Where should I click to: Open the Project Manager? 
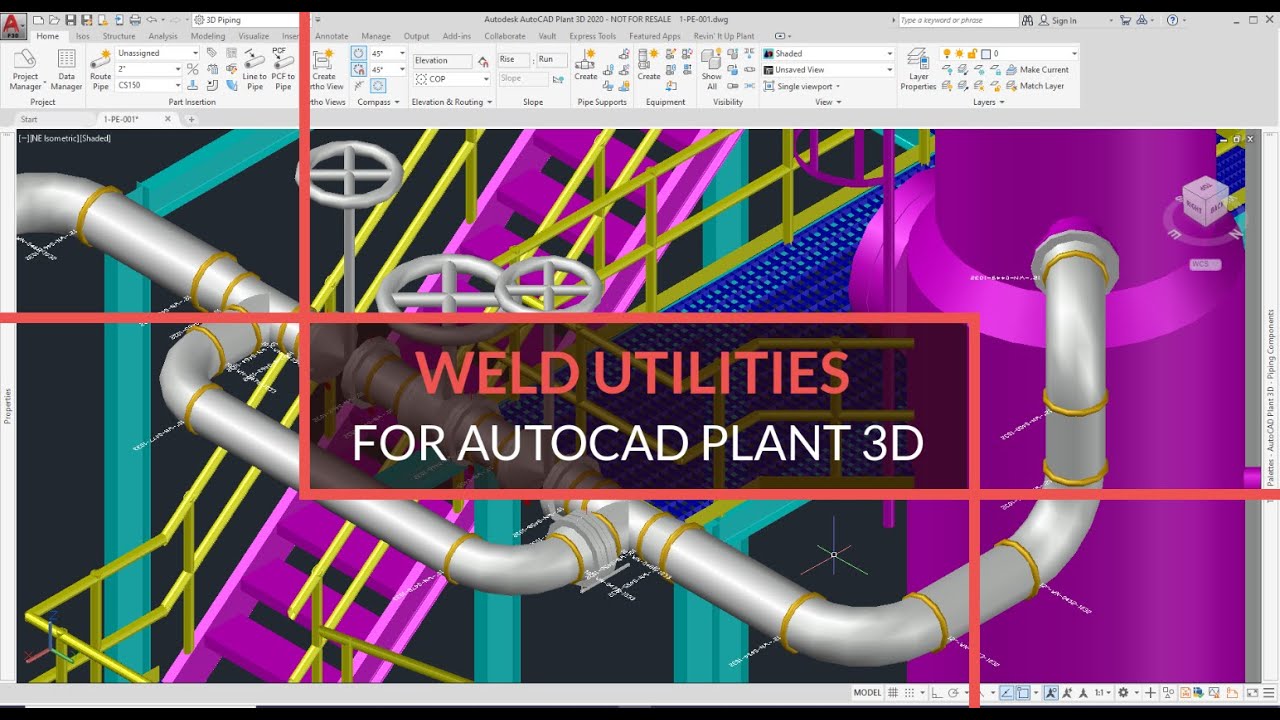[25, 70]
